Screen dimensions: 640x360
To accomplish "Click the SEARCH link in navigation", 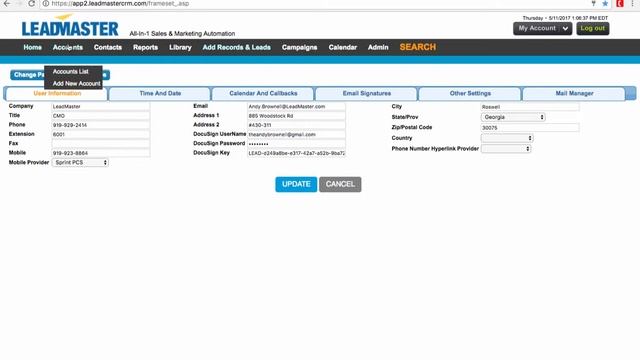I will (x=418, y=47).
